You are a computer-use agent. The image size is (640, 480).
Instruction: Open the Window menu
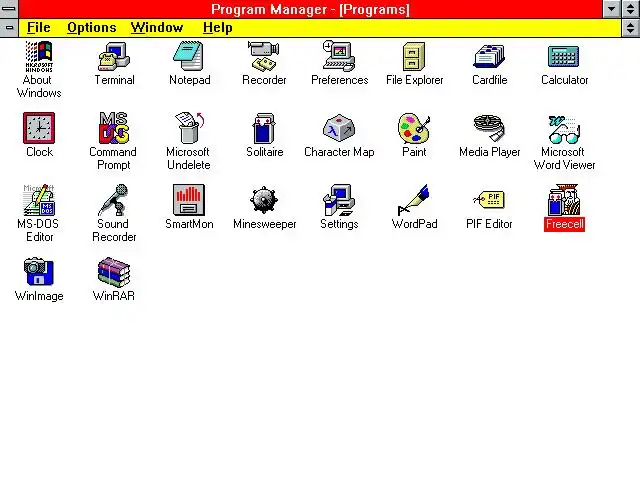click(157, 28)
